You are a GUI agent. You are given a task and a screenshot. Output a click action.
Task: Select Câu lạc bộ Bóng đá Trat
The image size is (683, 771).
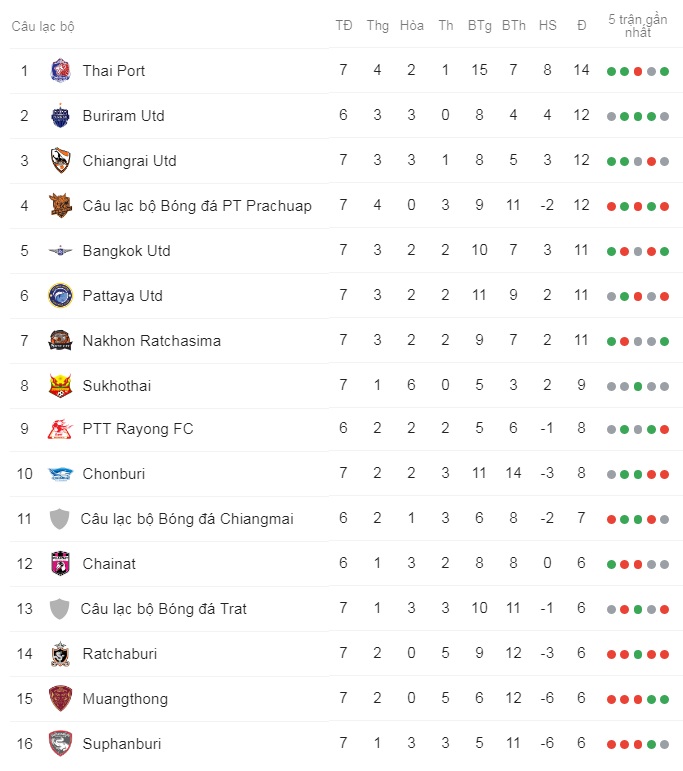[x=163, y=609]
